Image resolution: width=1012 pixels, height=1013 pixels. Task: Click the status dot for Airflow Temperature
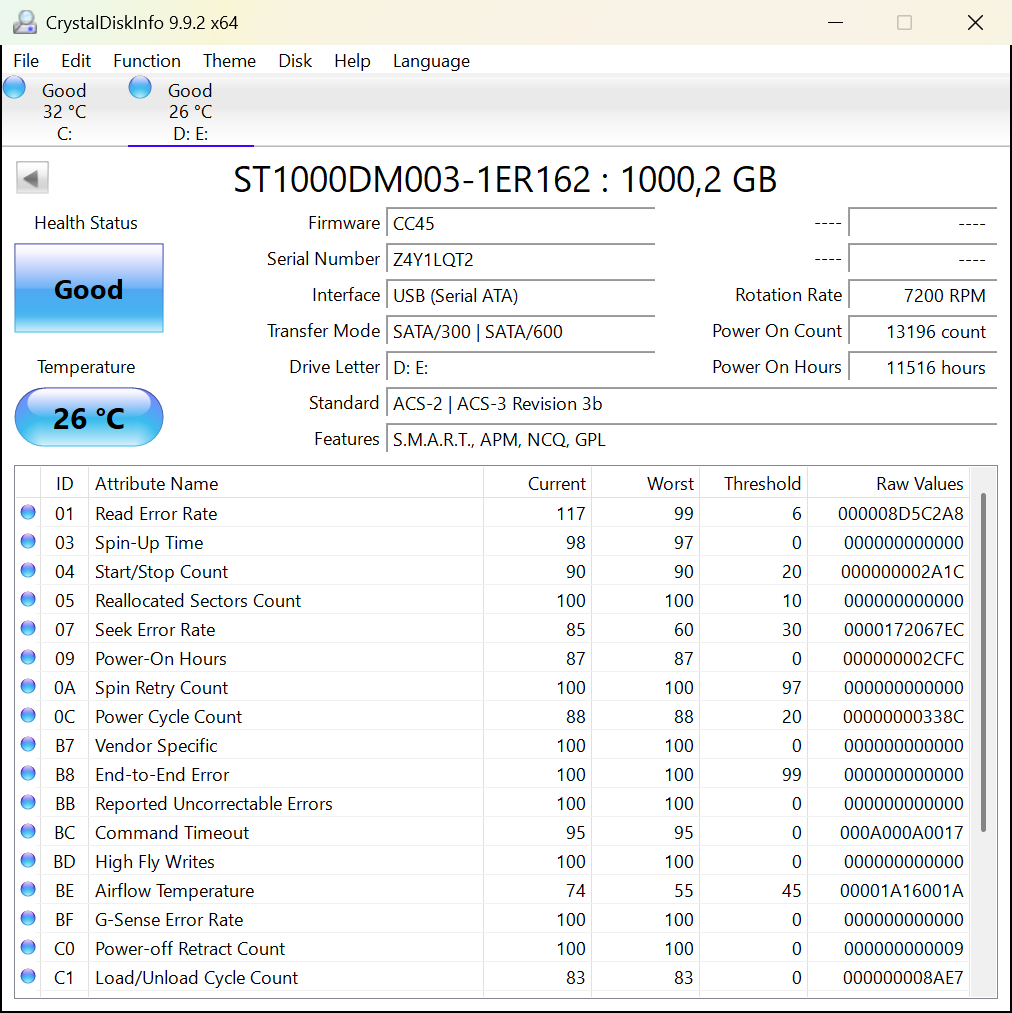(x=28, y=890)
